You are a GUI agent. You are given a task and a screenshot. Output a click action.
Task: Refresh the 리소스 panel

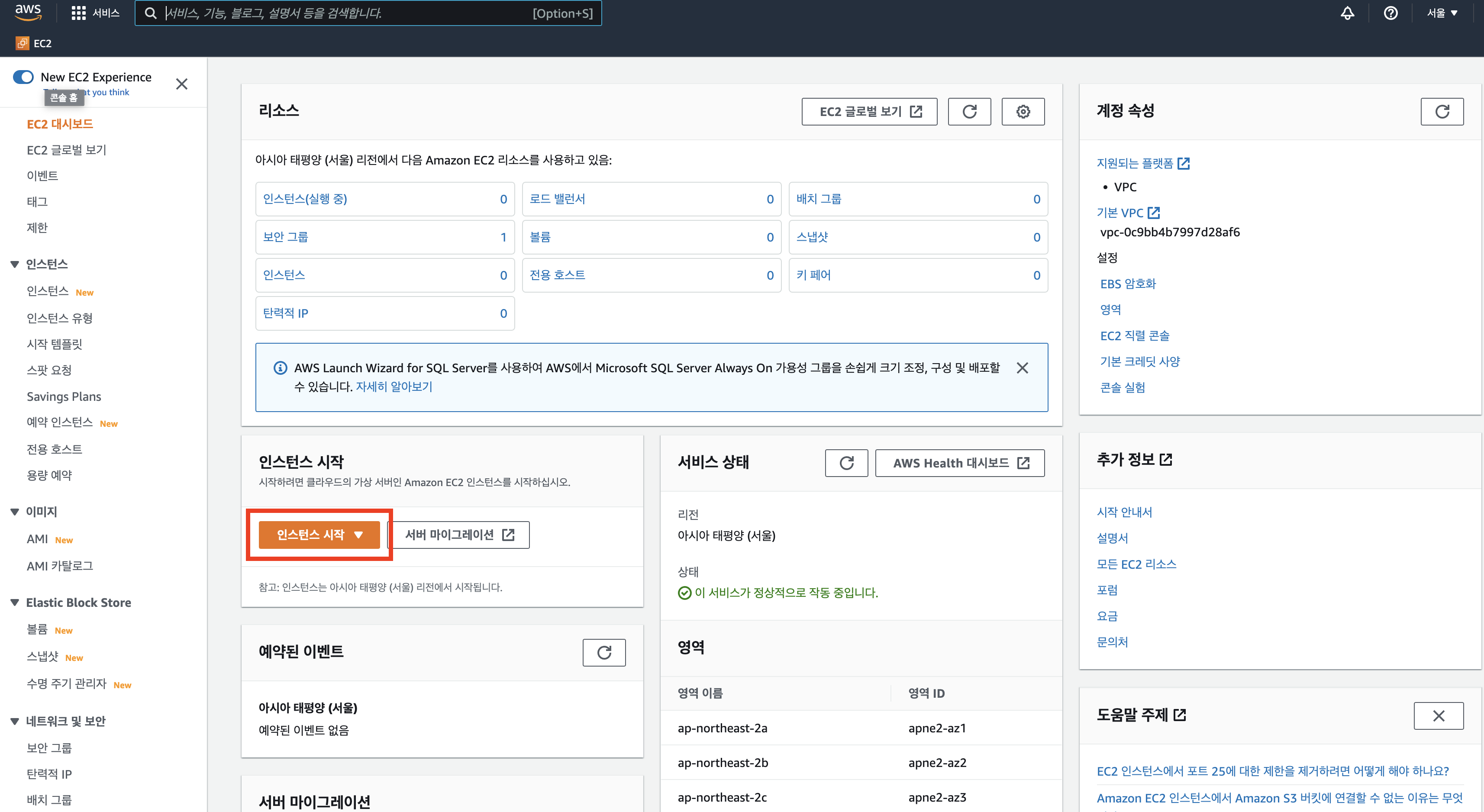969,112
